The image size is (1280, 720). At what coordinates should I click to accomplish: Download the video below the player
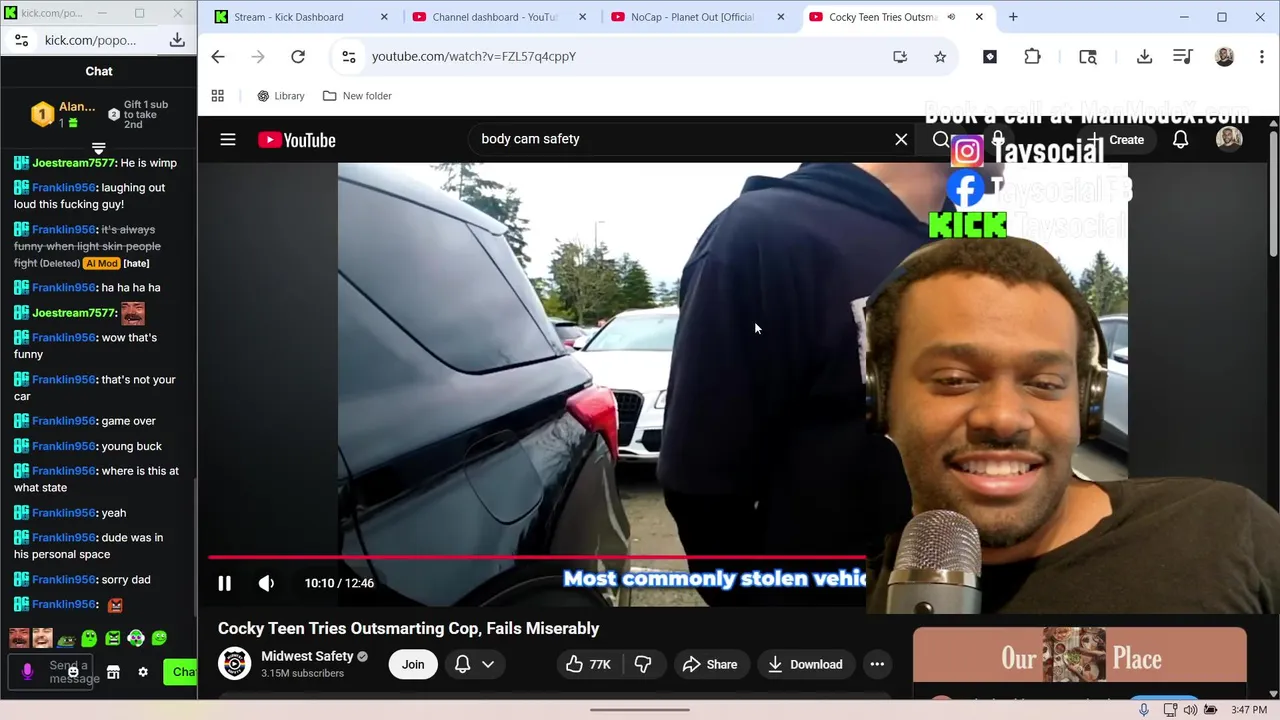point(805,664)
